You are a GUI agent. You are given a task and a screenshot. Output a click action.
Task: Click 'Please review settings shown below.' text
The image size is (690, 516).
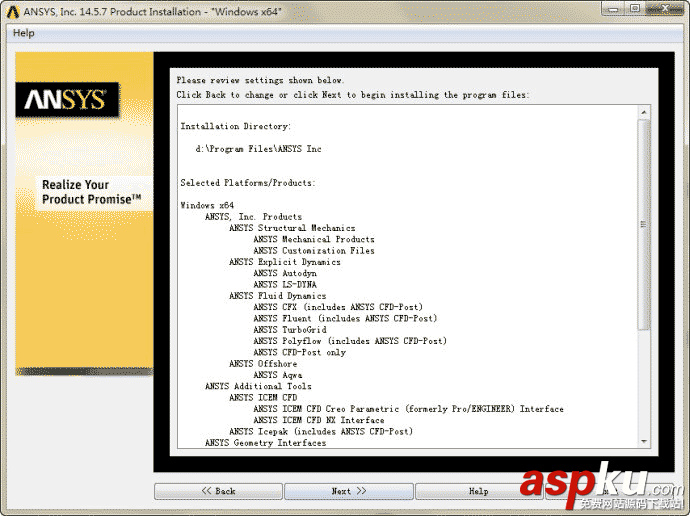click(260, 81)
